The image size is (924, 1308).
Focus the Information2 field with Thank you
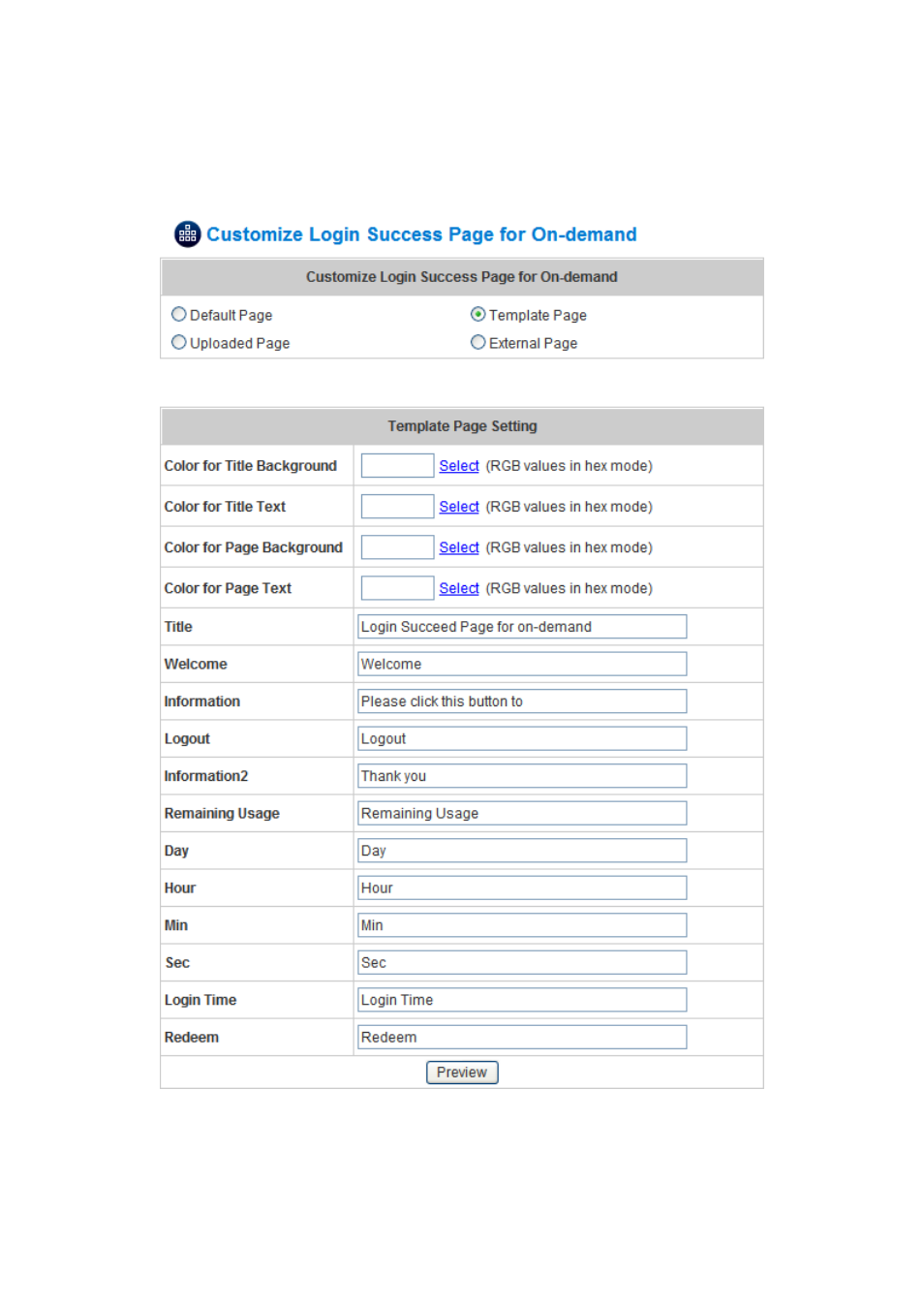[522, 776]
